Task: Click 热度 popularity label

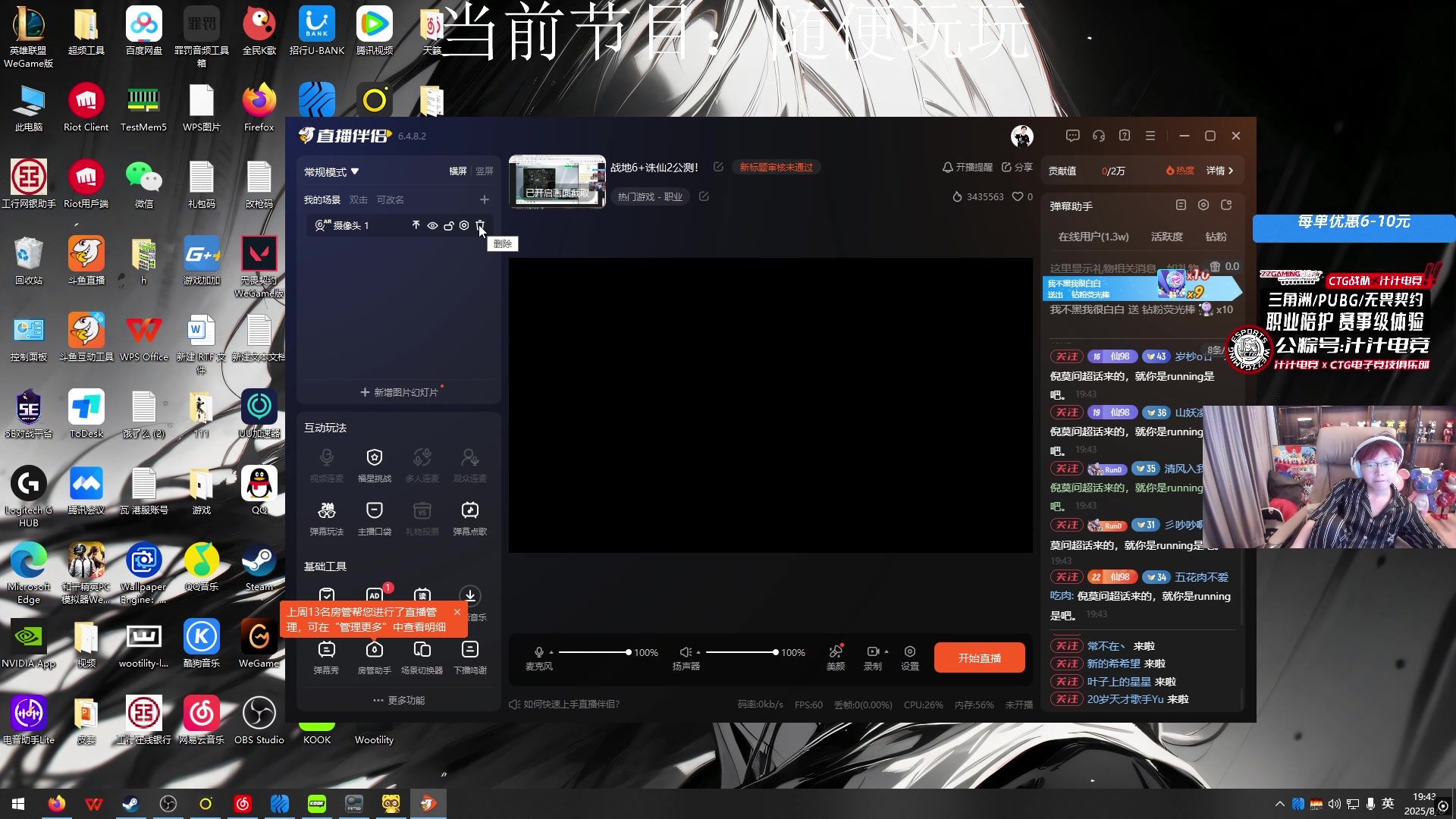Action: tap(1180, 171)
